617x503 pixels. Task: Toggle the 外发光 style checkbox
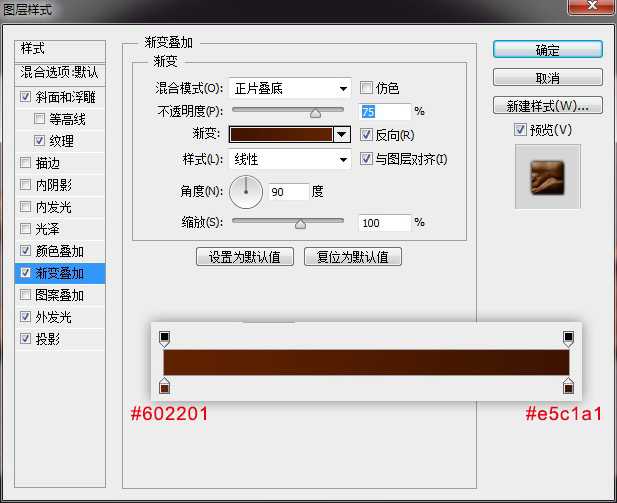(x=26, y=316)
